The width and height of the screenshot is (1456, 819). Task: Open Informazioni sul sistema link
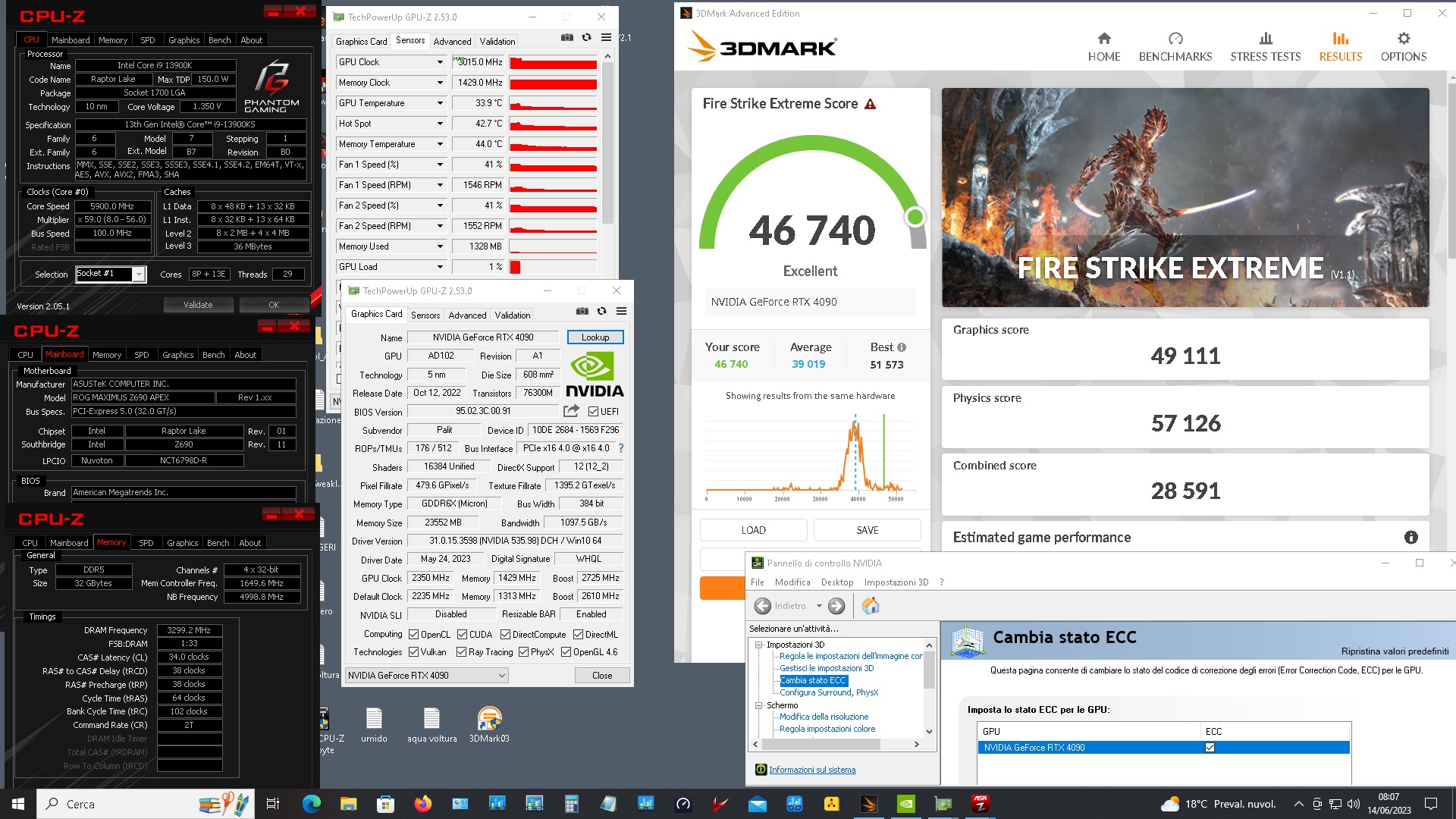[812, 770]
